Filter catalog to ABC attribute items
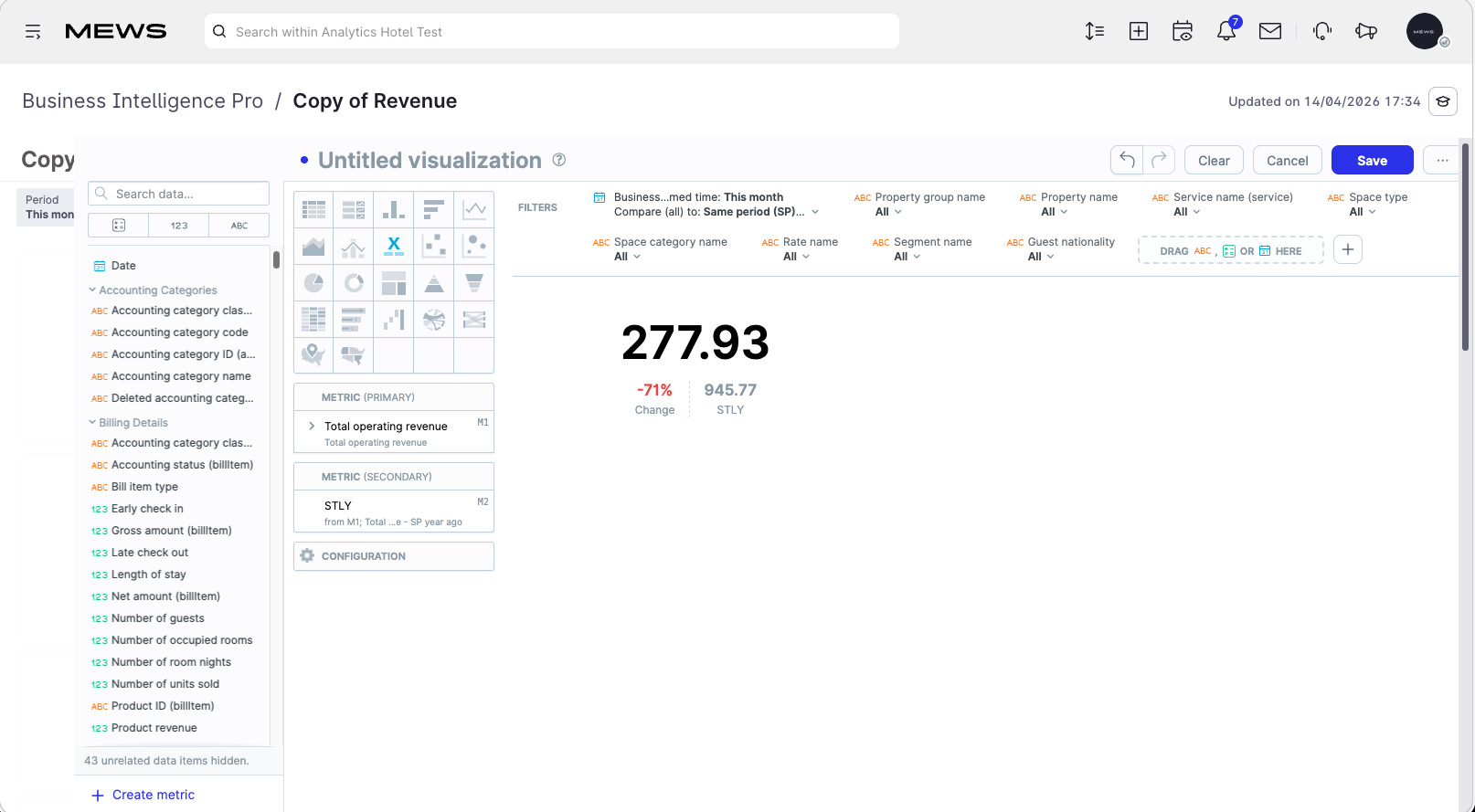Image resolution: width=1475 pixels, height=812 pixels. (239, 226)
